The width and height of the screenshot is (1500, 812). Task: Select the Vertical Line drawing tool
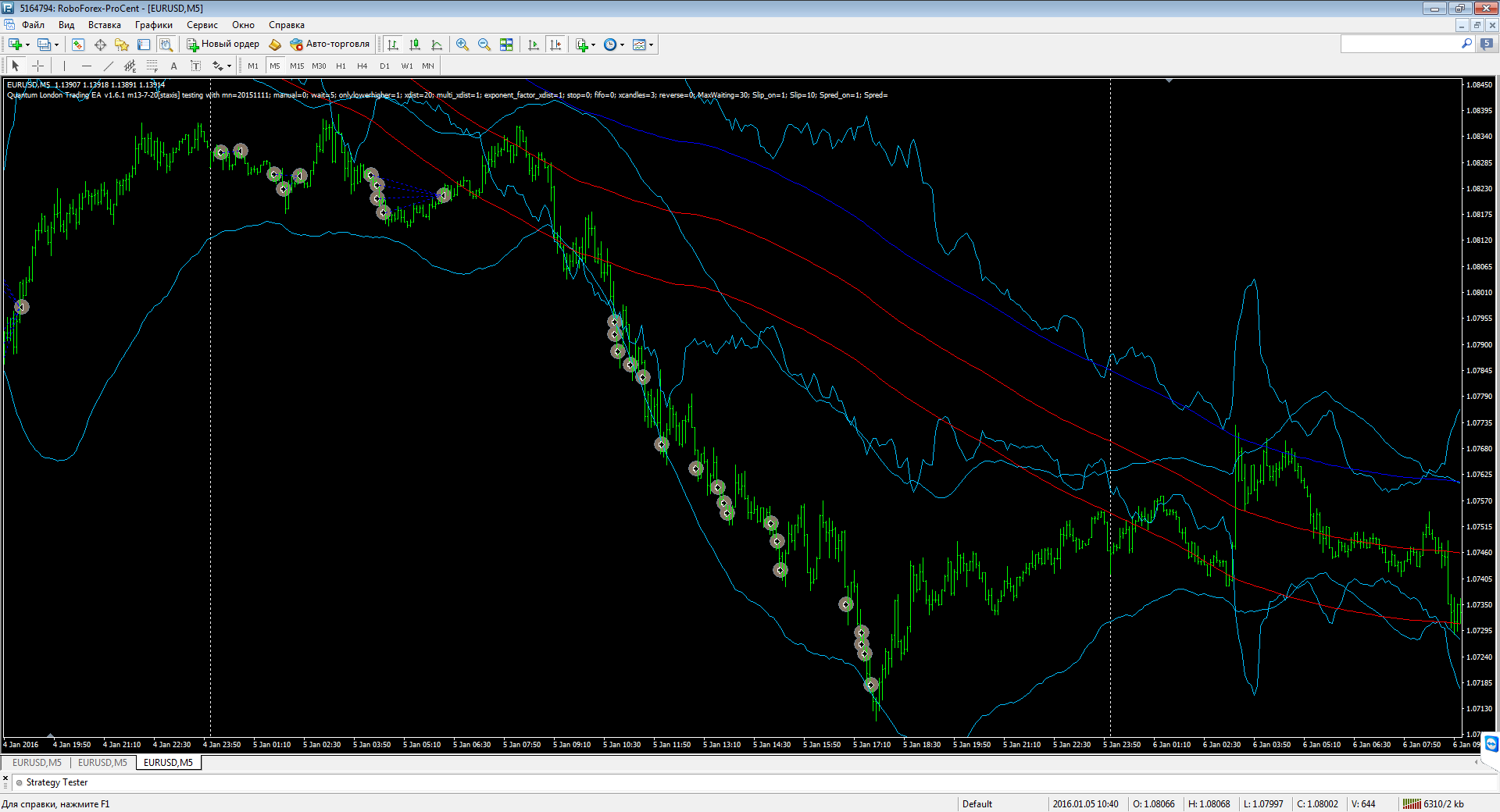pos(64,66)
